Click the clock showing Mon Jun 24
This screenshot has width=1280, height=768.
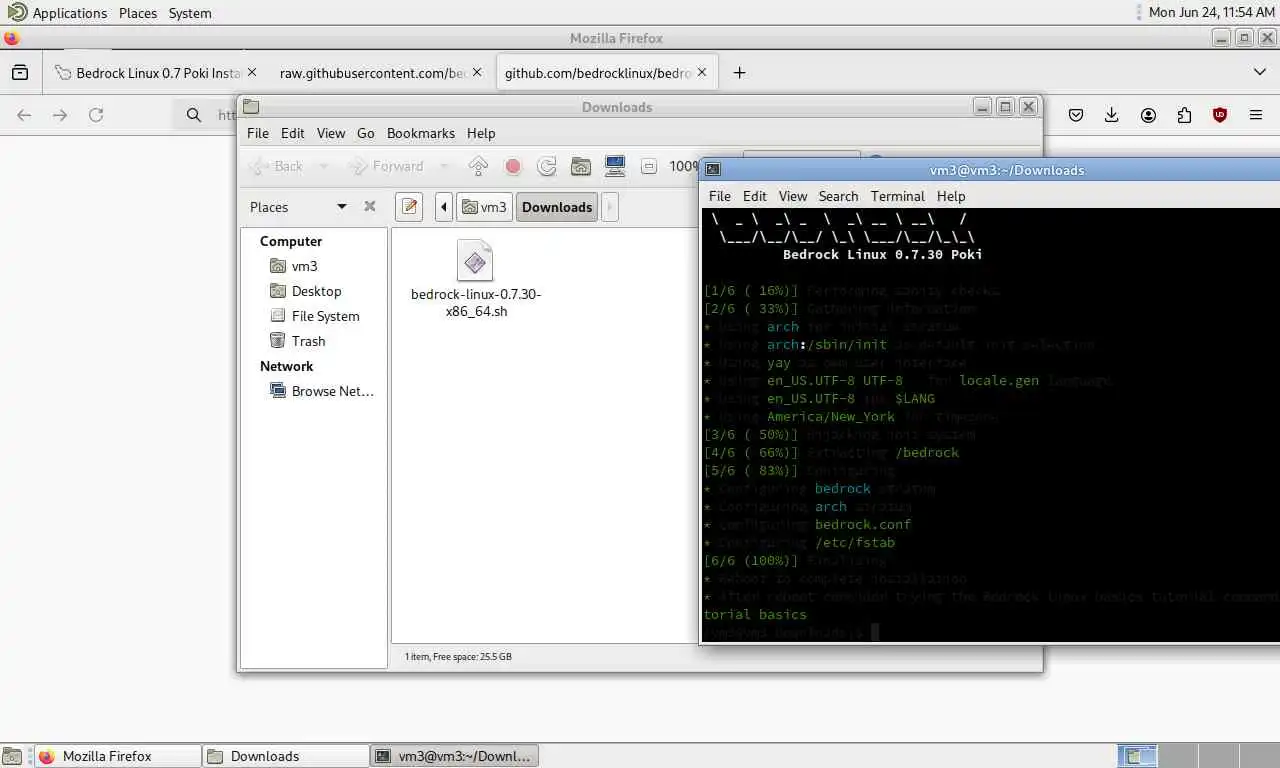1212,13
